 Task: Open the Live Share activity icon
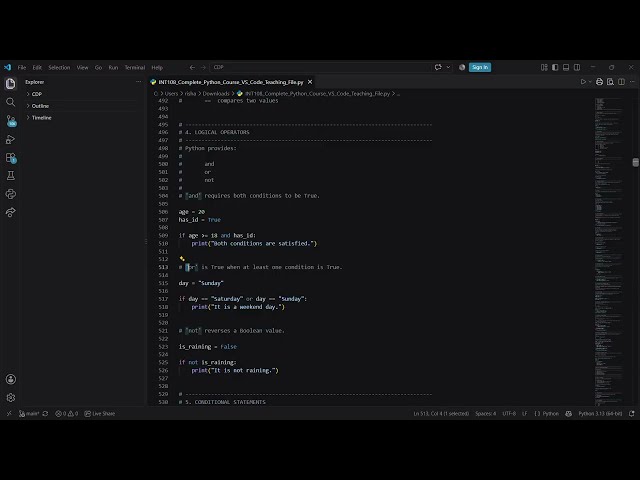[11, 212]
